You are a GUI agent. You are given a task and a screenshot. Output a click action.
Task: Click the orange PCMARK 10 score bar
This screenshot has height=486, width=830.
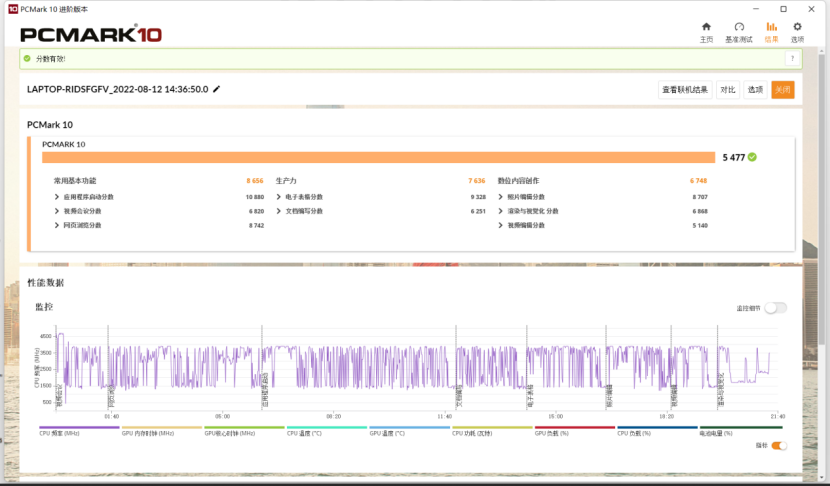tap(378, 157)
